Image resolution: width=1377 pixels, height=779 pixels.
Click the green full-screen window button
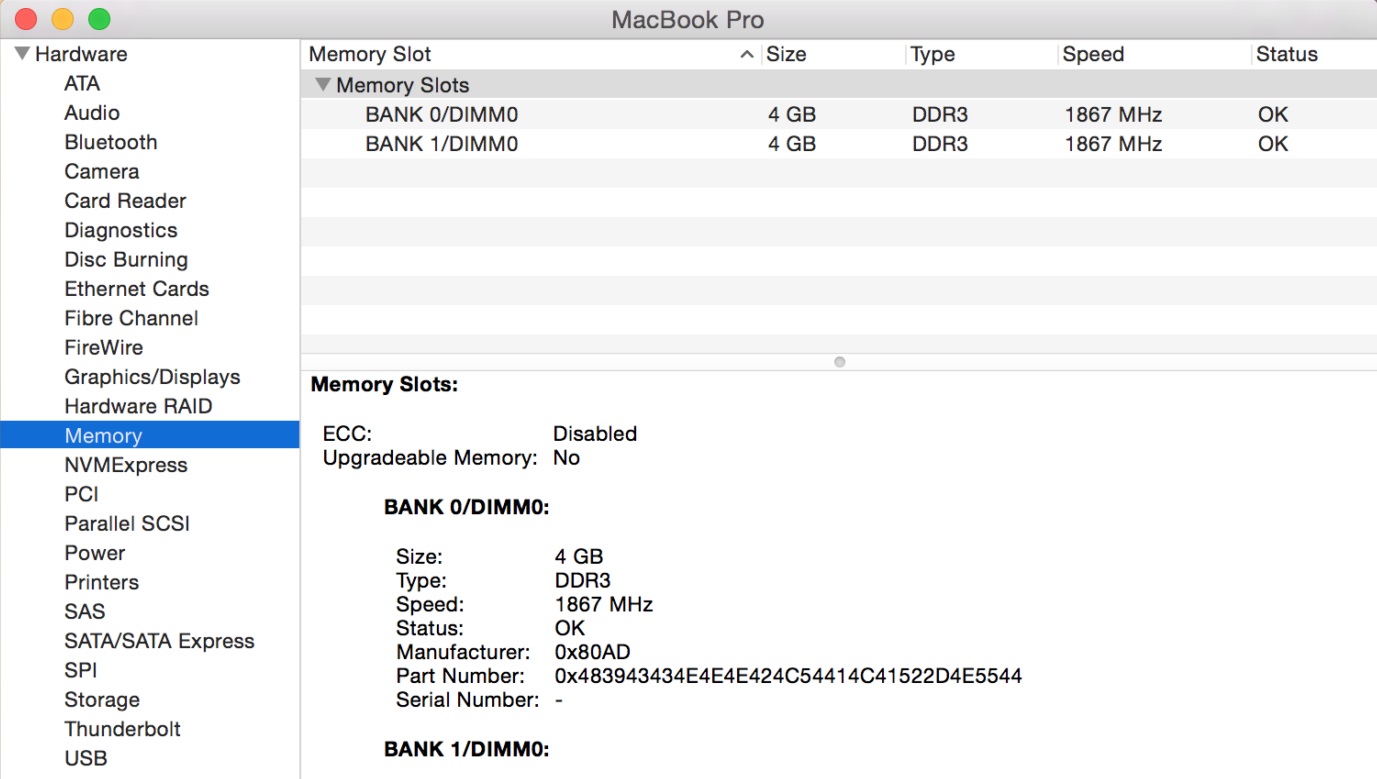tap(99, 19)
